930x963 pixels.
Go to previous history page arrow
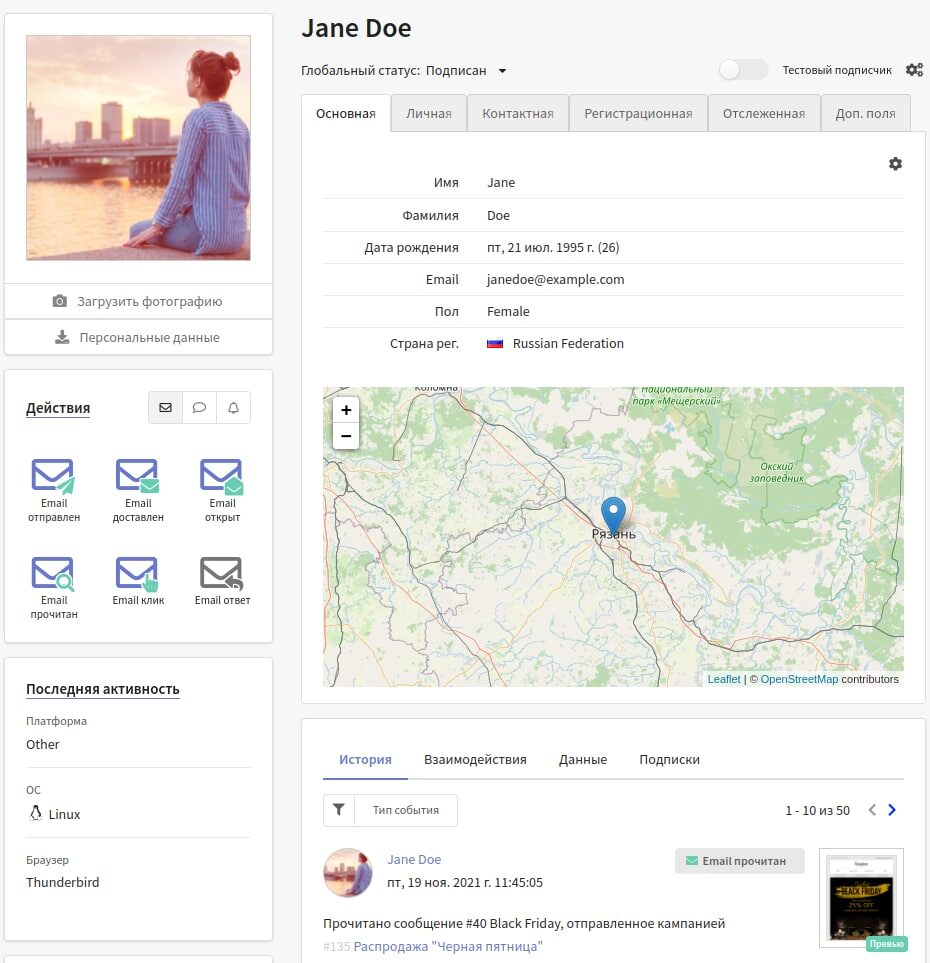tap(872, 810)
